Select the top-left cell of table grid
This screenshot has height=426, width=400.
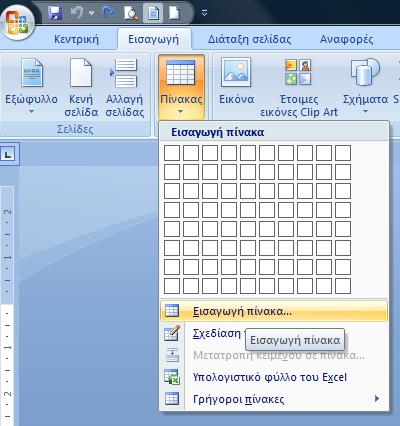point(172,153)
